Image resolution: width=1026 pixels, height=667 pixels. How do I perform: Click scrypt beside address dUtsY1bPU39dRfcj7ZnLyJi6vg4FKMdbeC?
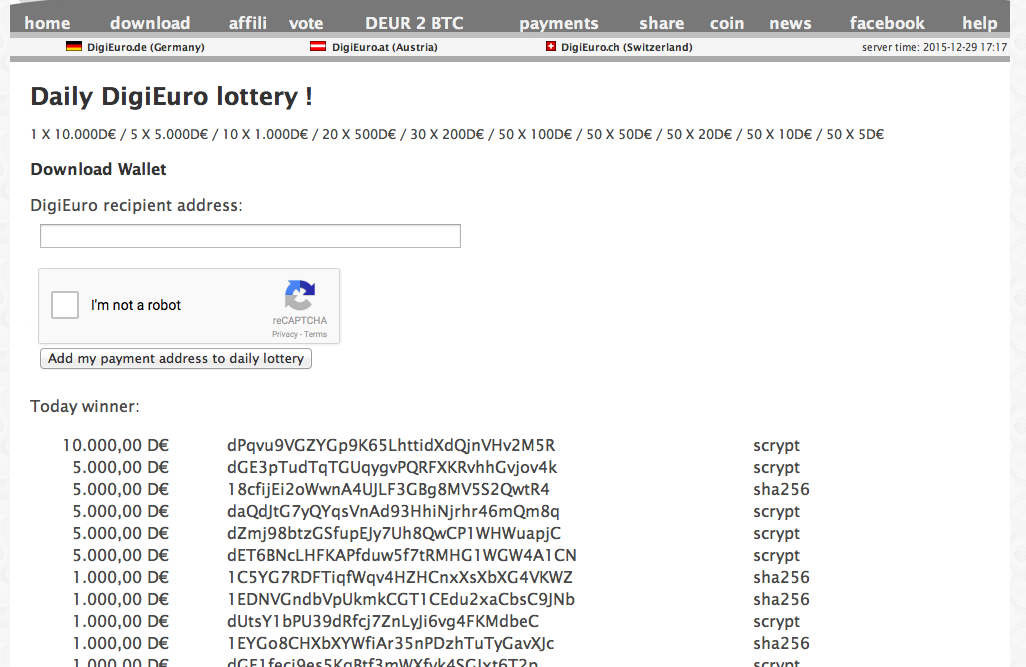tap(776, 622)
